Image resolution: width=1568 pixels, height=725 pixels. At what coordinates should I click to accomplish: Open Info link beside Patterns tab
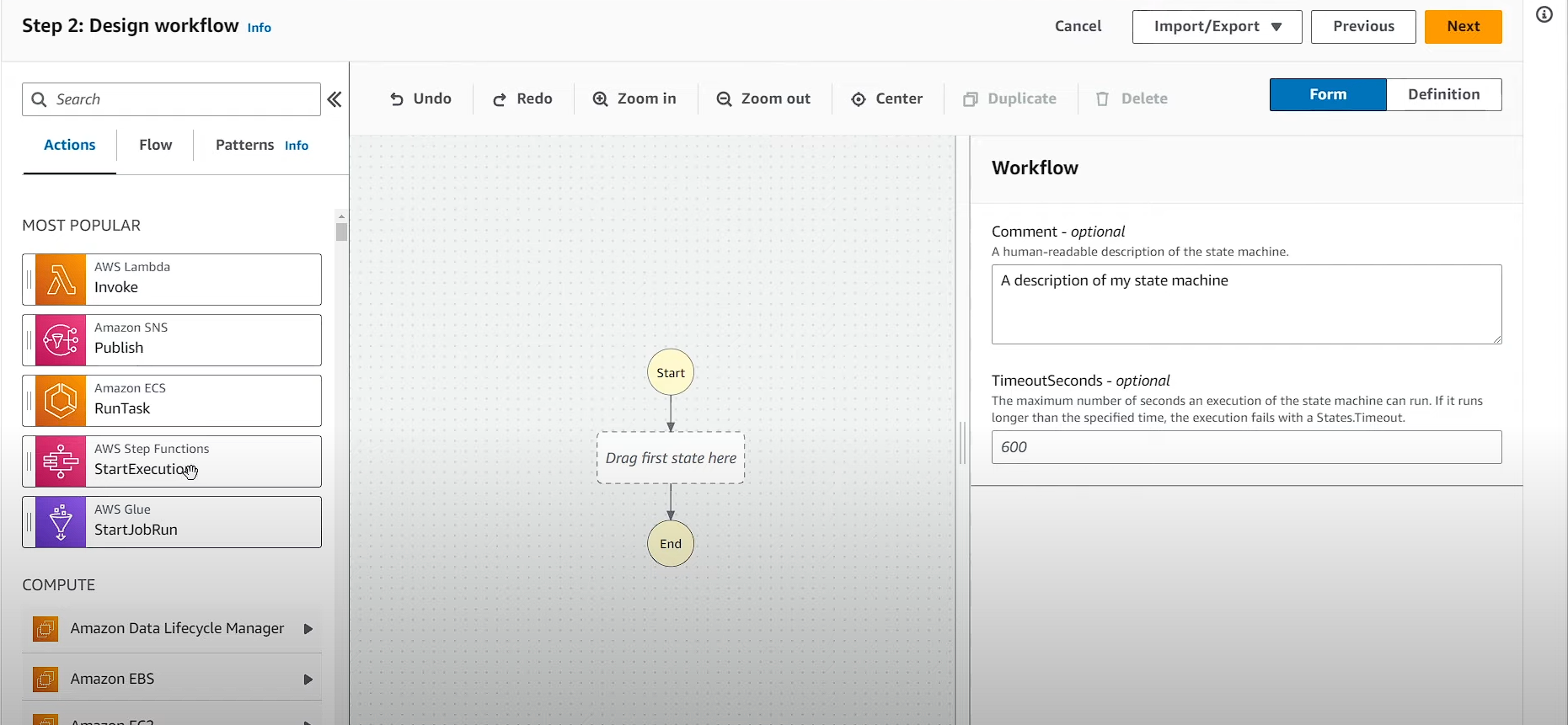point(297,146)
